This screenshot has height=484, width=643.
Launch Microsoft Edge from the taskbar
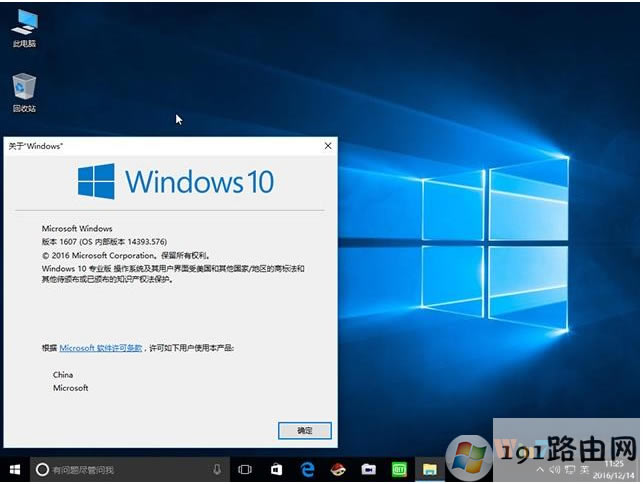coord(308,469)
